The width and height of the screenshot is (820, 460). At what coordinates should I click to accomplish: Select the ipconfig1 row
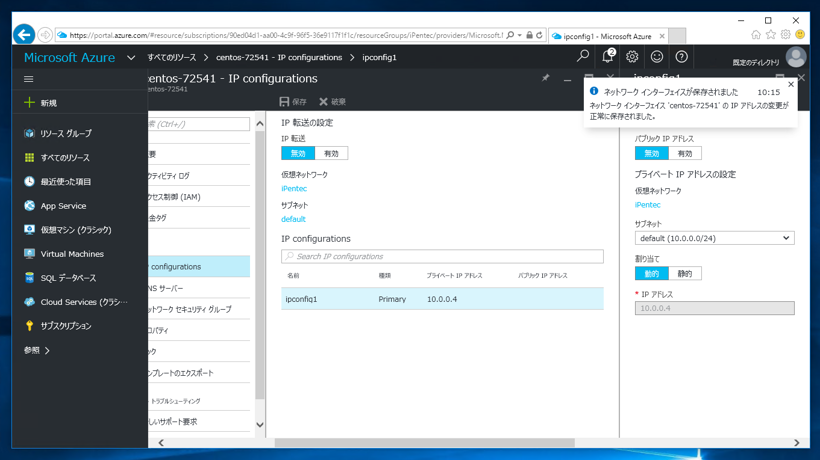tap(442, 299)
